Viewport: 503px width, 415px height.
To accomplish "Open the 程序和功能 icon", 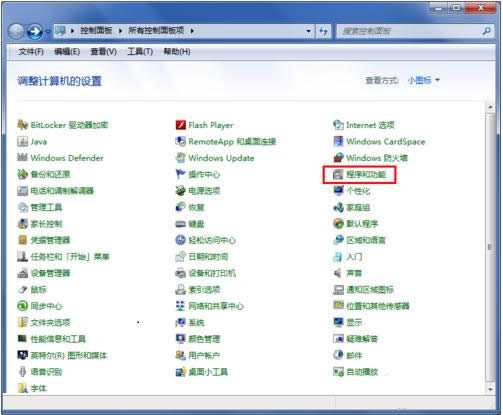I will coord(338,174).
